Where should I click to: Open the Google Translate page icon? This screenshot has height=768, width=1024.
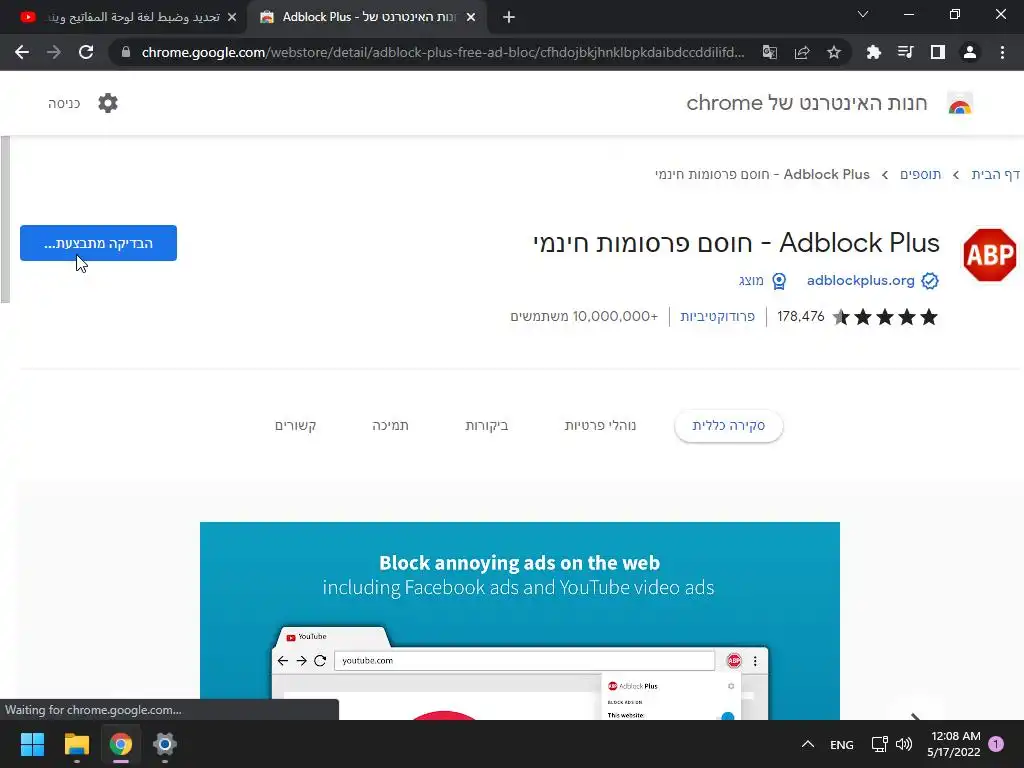(770, 52)
